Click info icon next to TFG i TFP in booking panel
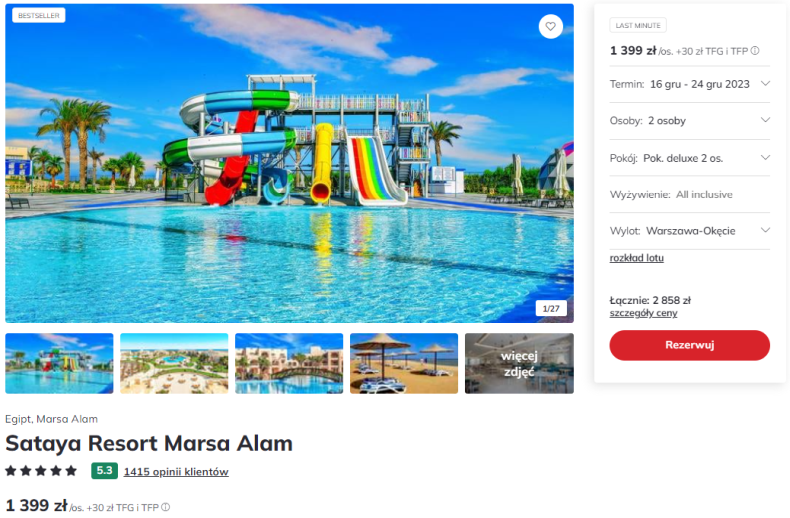The height and width of the screenshot is (518, 790). pos(755,51)
